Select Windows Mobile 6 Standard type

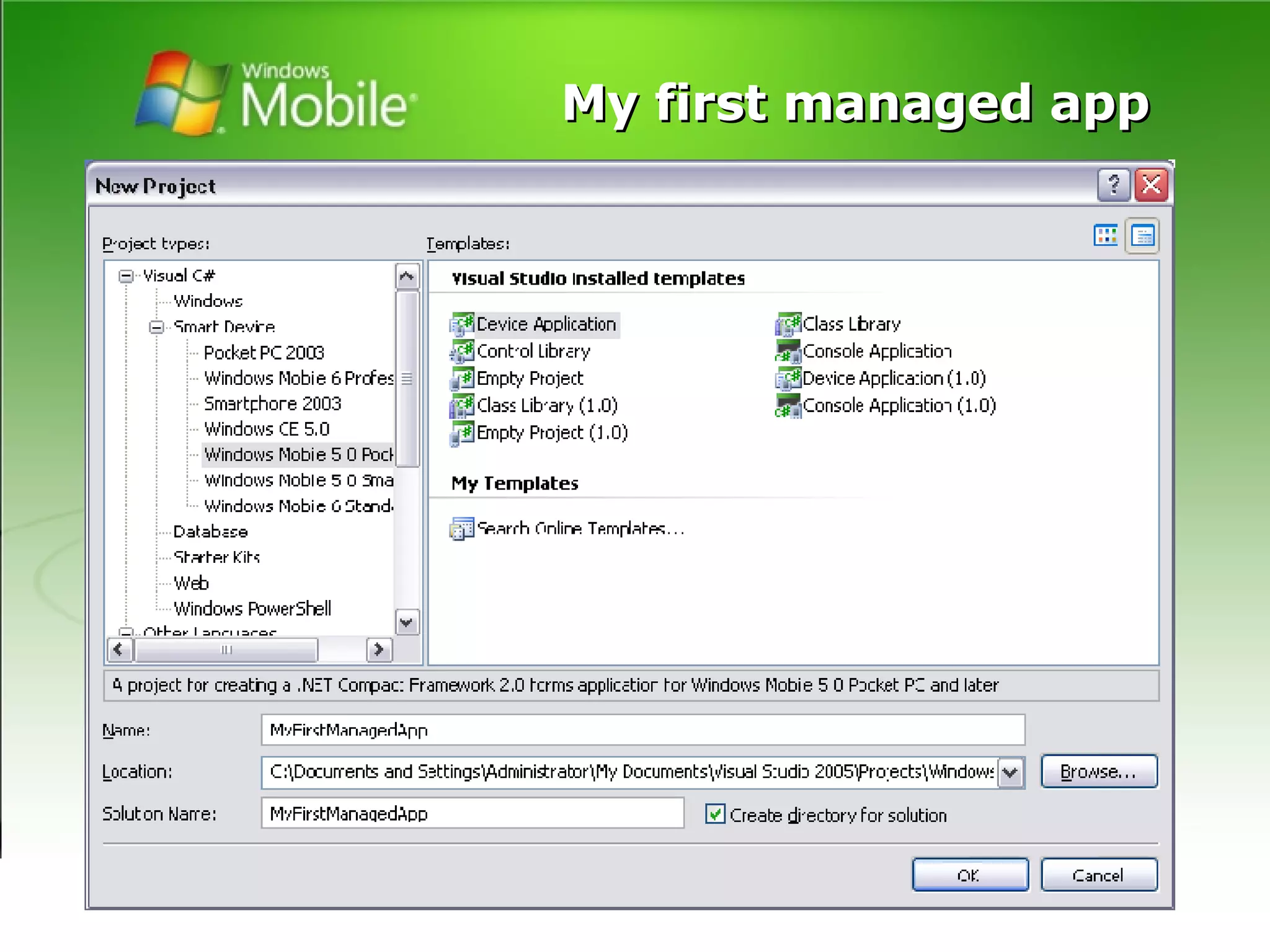click(x=299, y=506)
